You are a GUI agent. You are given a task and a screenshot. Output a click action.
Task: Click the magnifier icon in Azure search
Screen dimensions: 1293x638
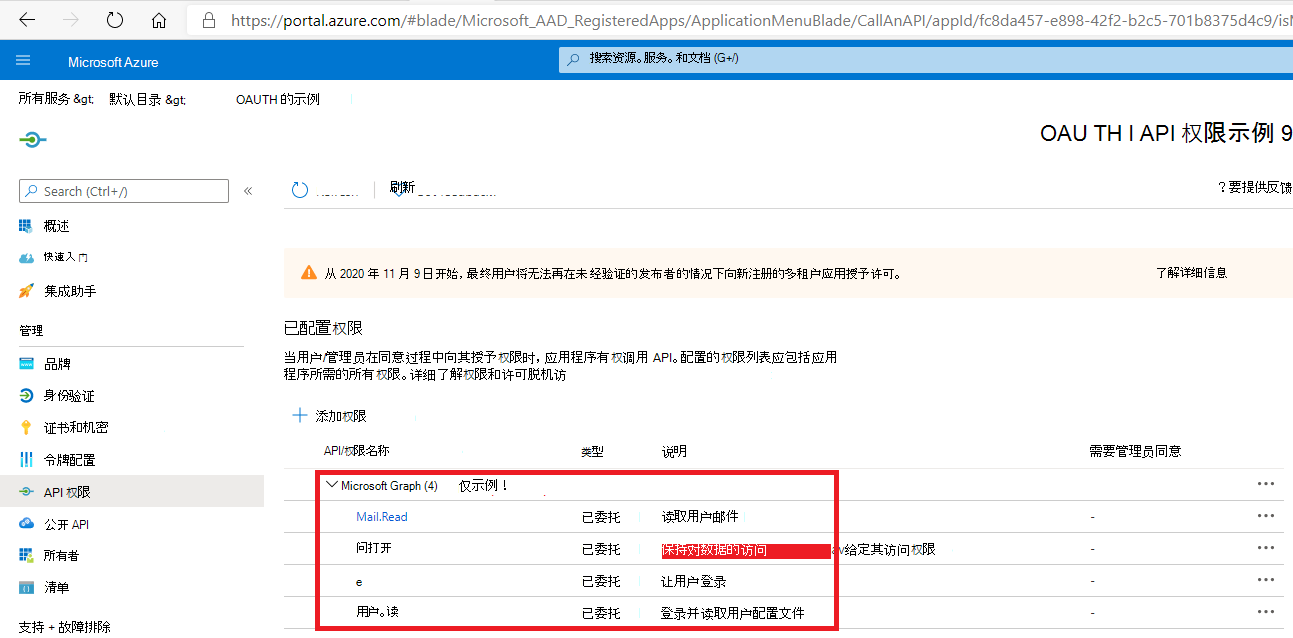tap(573, 59)
